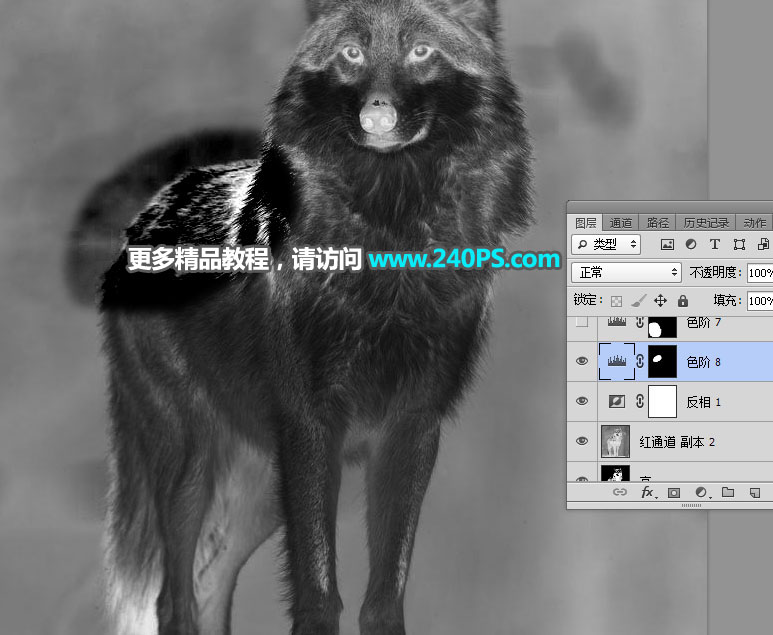Hide the 色阶 8 layer
This screenshot has width=773, height=635.
pos(582,361)
